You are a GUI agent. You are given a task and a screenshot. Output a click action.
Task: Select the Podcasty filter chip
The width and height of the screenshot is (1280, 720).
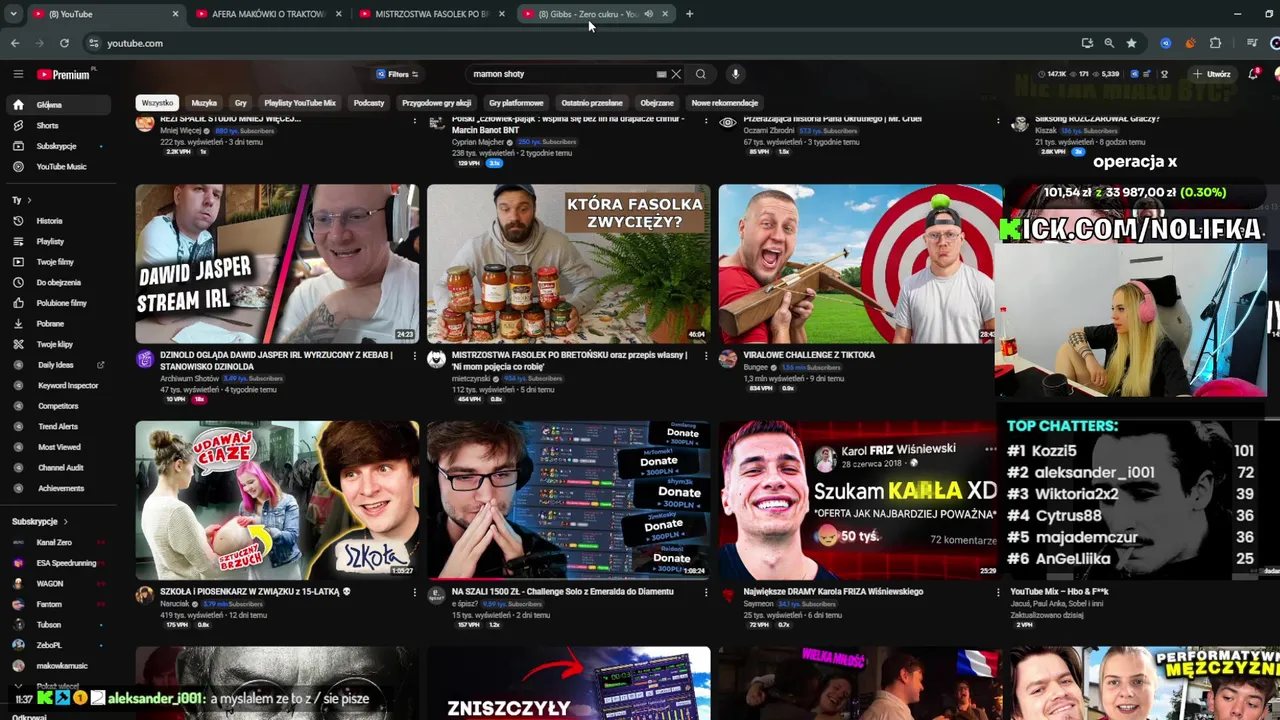pyautogui.click(x=369, y=103)
